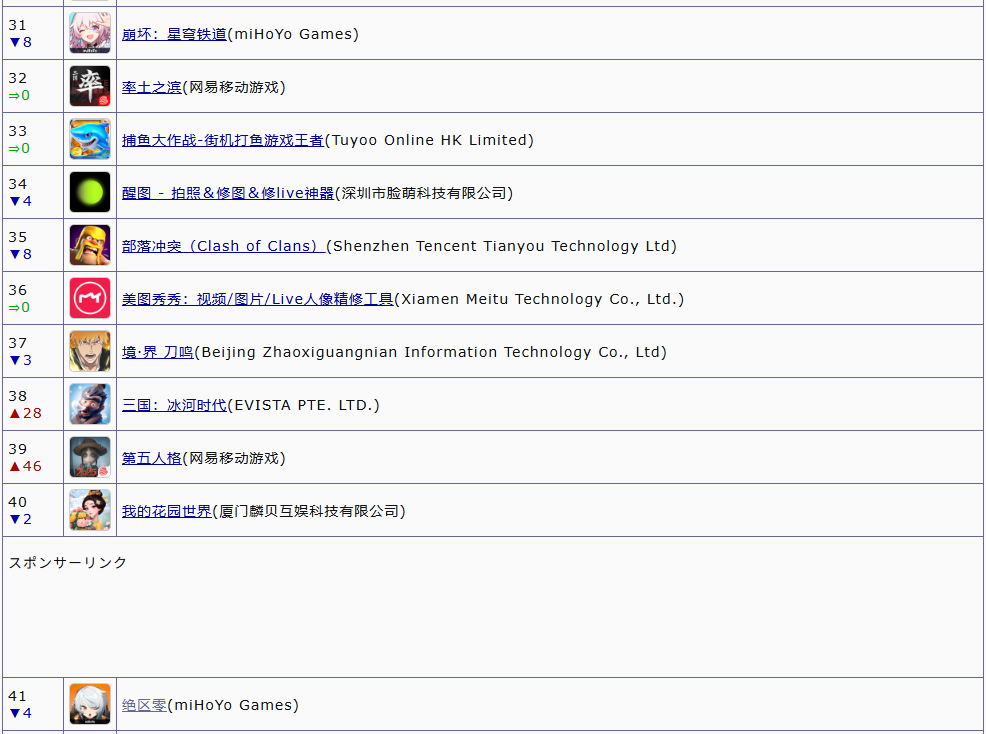986x734 pixels.
Task: Click the 率土之滨 app icon
Action: coord(90,86)
